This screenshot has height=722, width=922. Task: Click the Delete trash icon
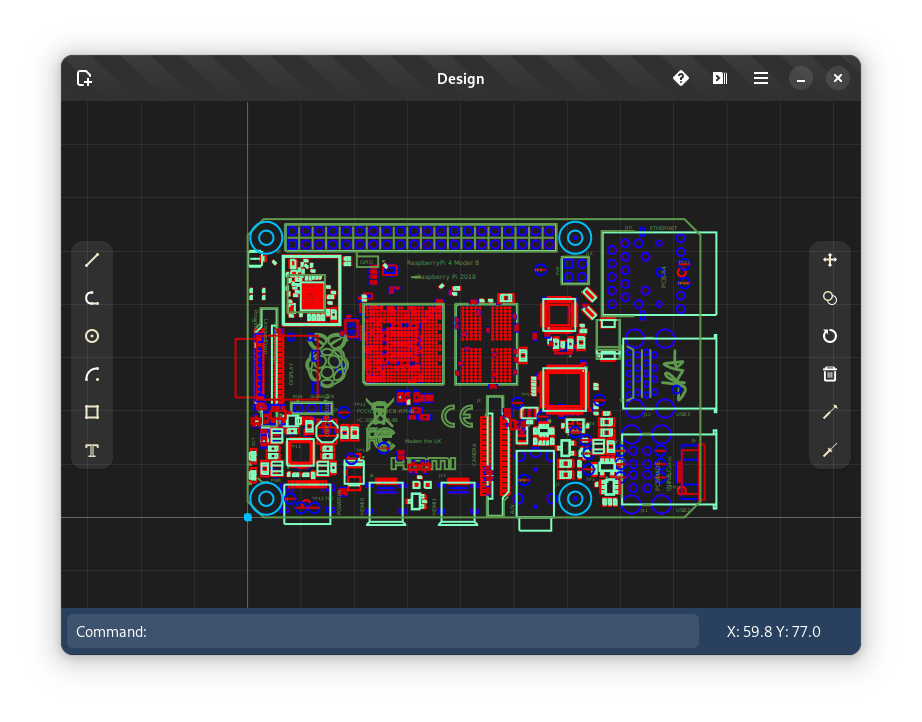[x=830, y=375]
